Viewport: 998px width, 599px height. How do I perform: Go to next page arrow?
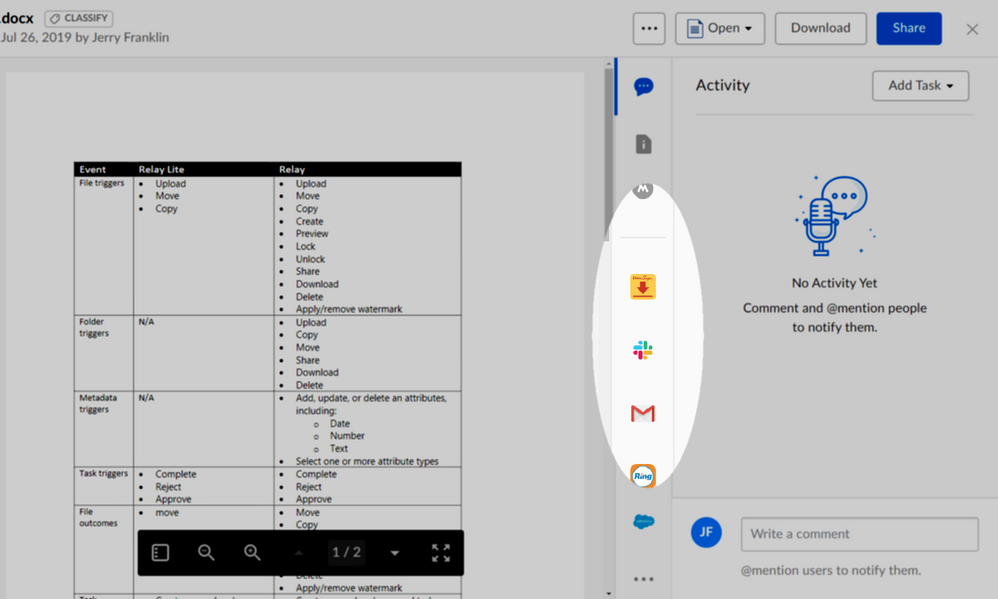pos(395,553)
